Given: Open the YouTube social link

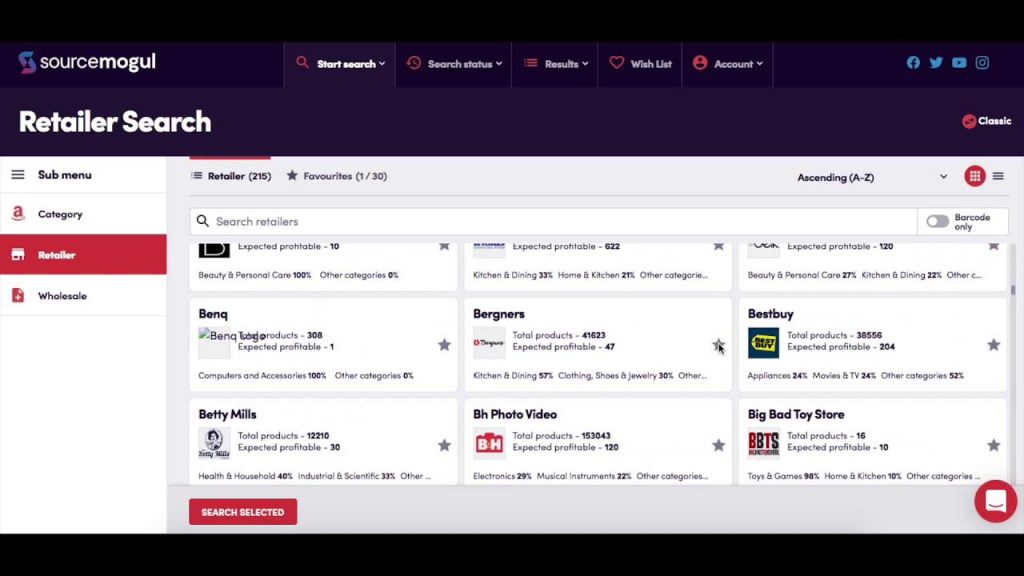Looking at the screenshot, I should [x=959, y=63].
